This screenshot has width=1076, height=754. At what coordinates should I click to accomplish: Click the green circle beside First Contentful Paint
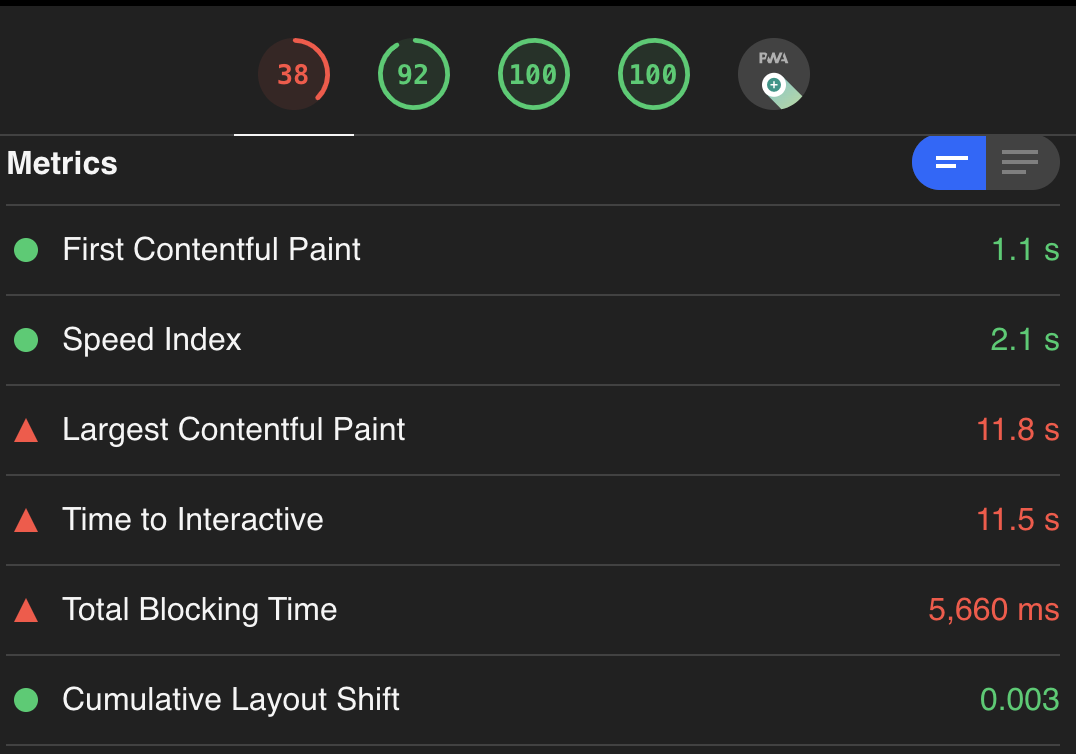point(26,250)
